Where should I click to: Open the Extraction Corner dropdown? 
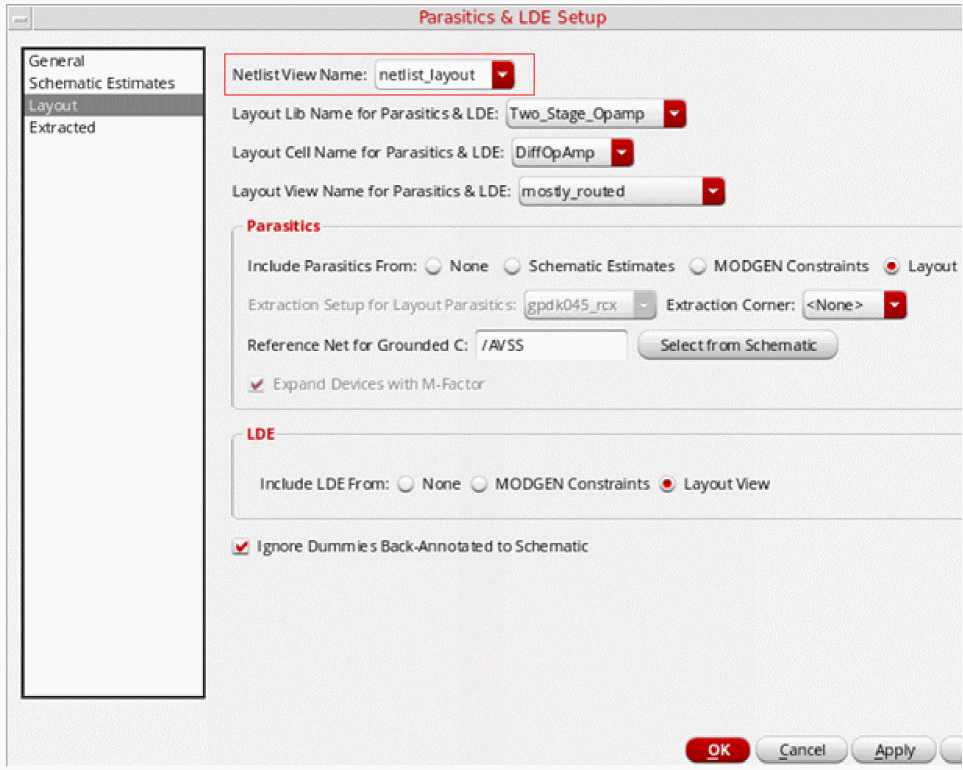(x=895, y=305)
